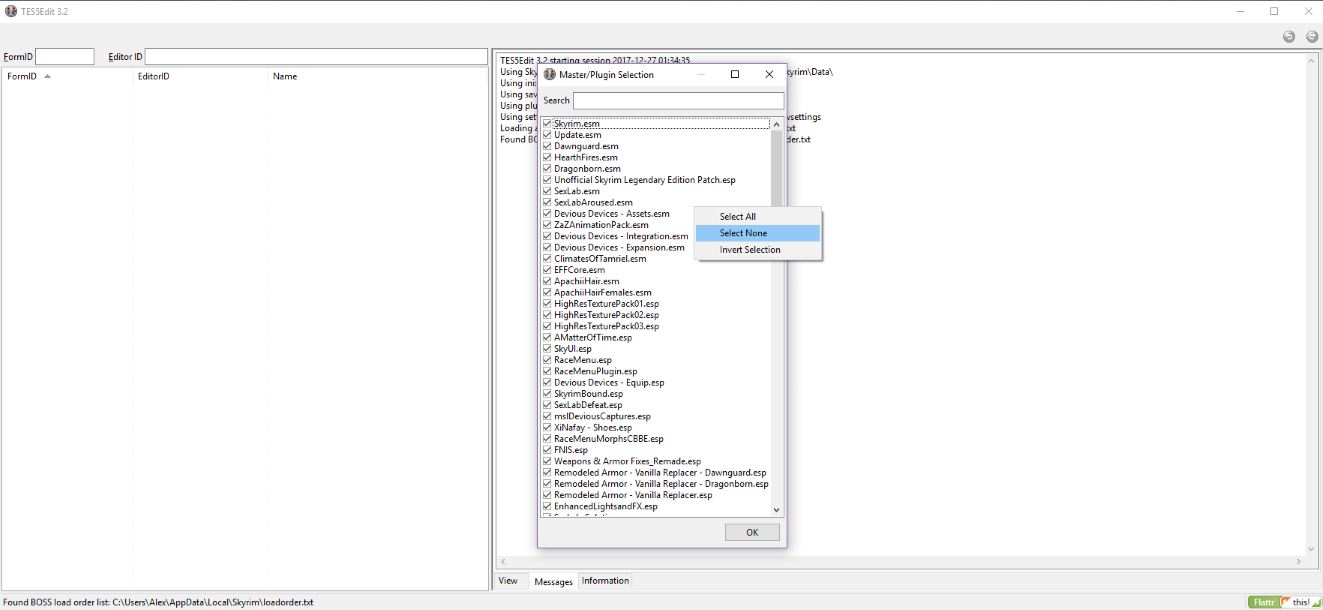Select Weapons & Armor Fixes_Remade.esp entry
Viewport: 1323px width, 610px height.
pyautogui.click(x=627, y=461)
